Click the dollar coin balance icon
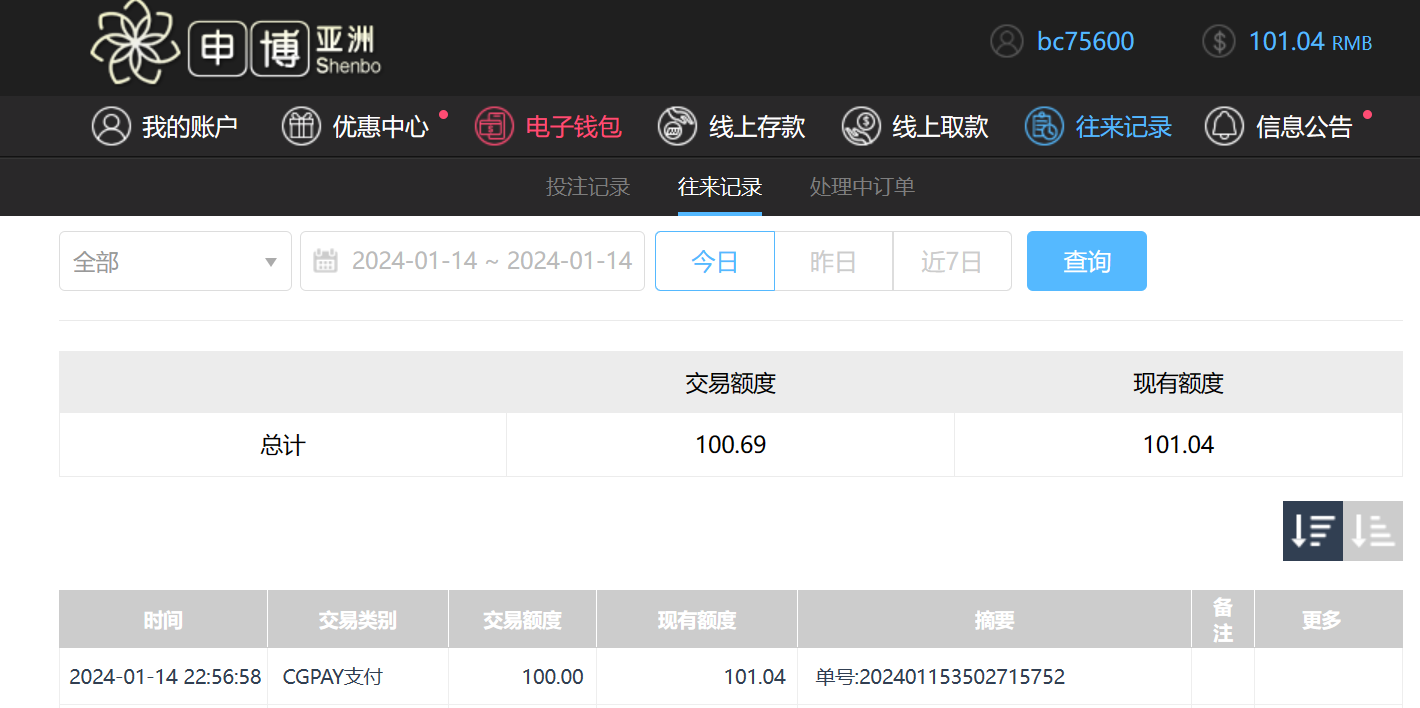This screenshot has width=1420, height=708. coord(1219,41)
